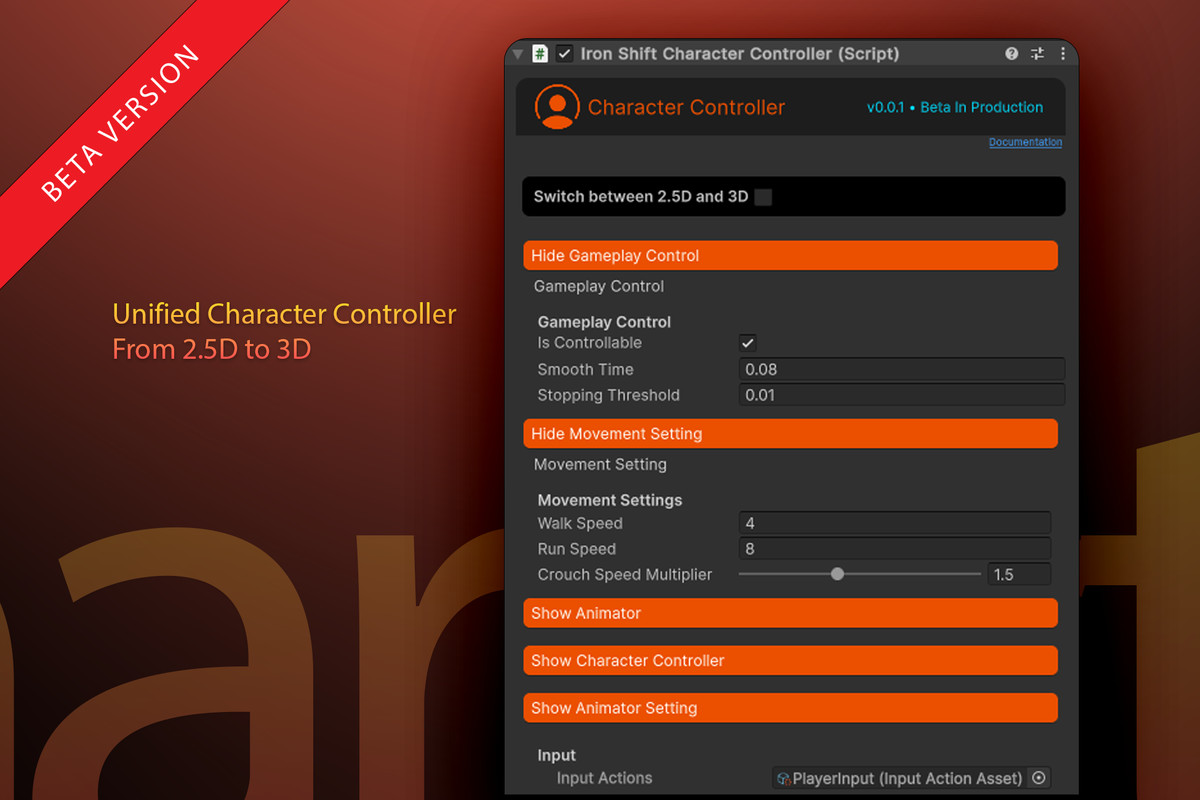Image resolution: width=1200 pixels, height=800 pixels.
Task: Click the Movement Settings header label
Action: click(x=610, y=500)
